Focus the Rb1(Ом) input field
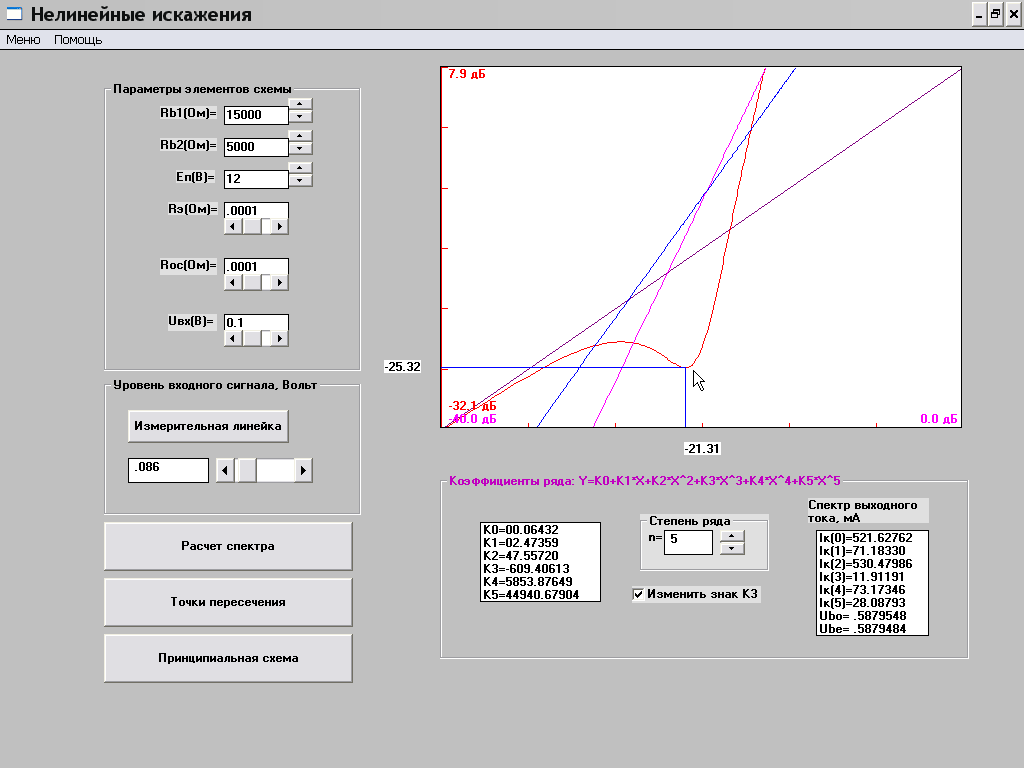Screen dimensions: 1024x768 pos(255,115)
